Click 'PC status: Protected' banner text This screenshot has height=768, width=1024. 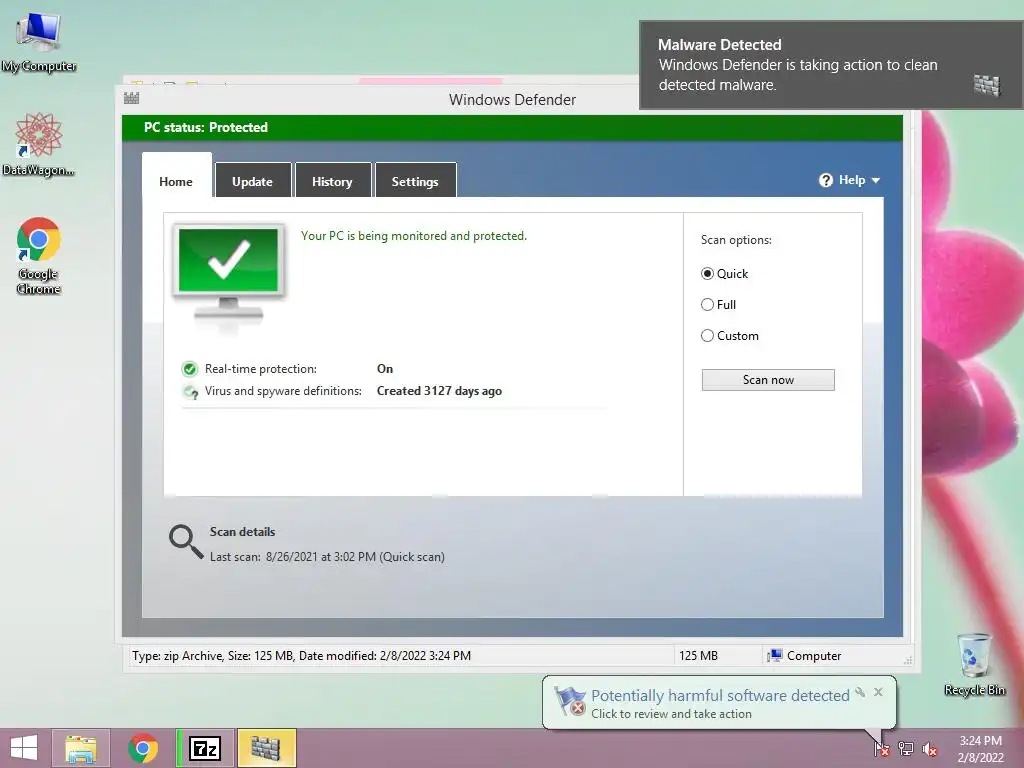(x=206, y=127)
